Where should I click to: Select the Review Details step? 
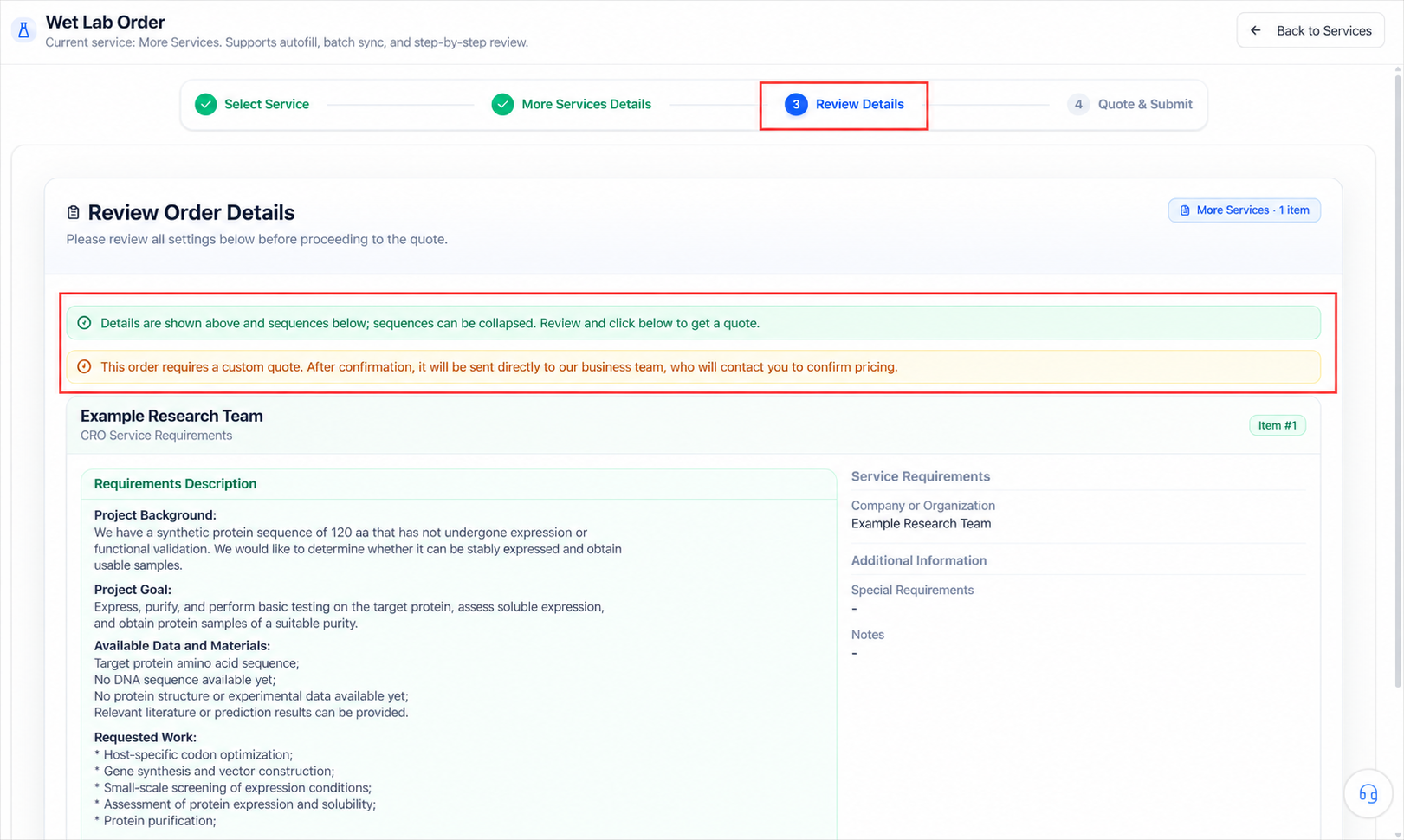pos(844,104)
